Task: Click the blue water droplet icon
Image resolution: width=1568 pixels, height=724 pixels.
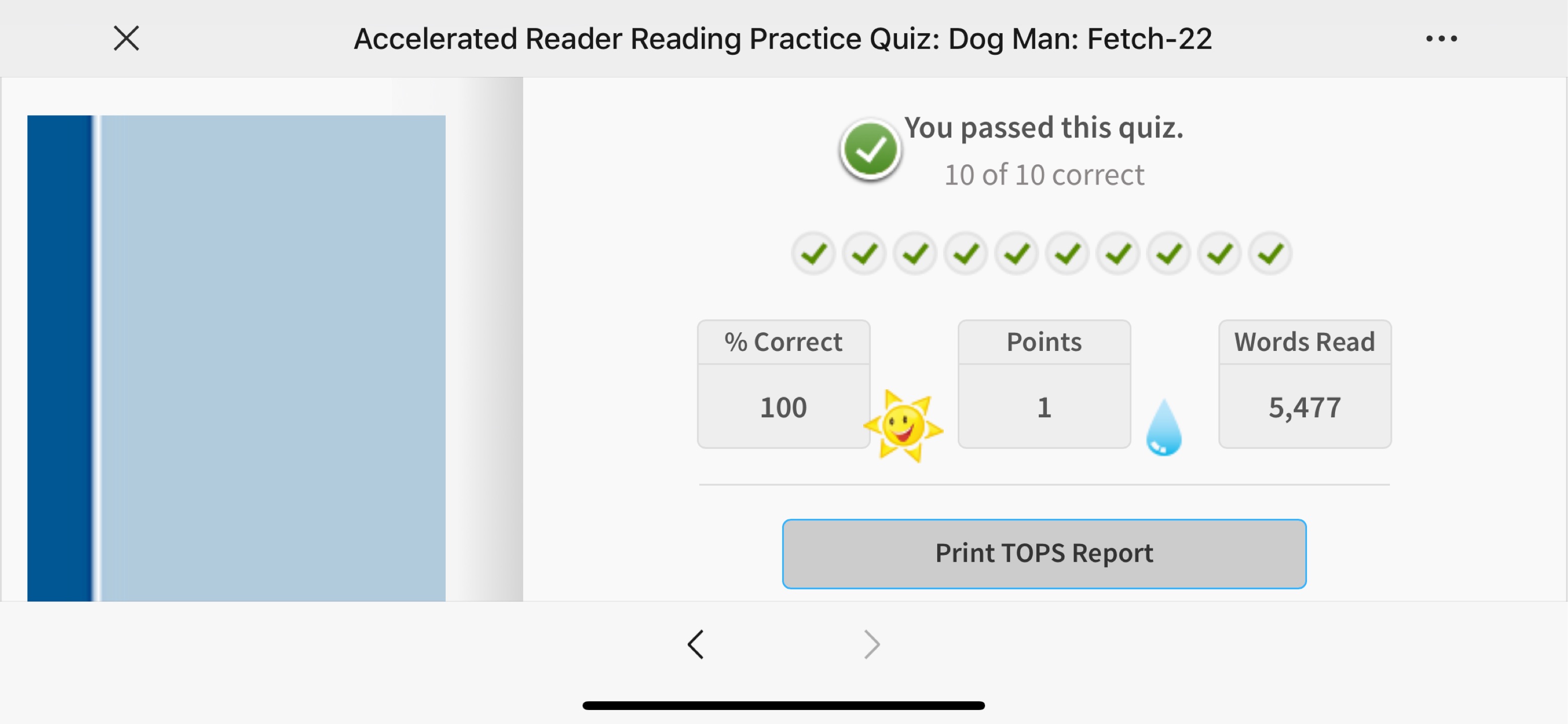Action: [x=1164, y=427]
